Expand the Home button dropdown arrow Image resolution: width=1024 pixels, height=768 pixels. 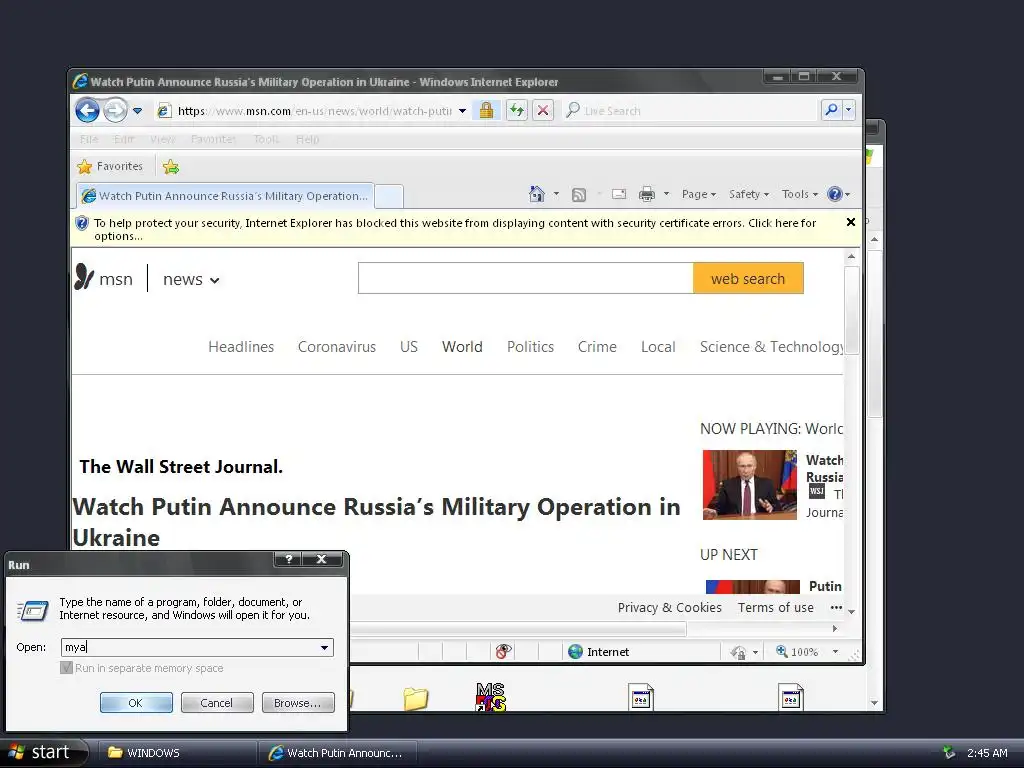pos(556,194)
